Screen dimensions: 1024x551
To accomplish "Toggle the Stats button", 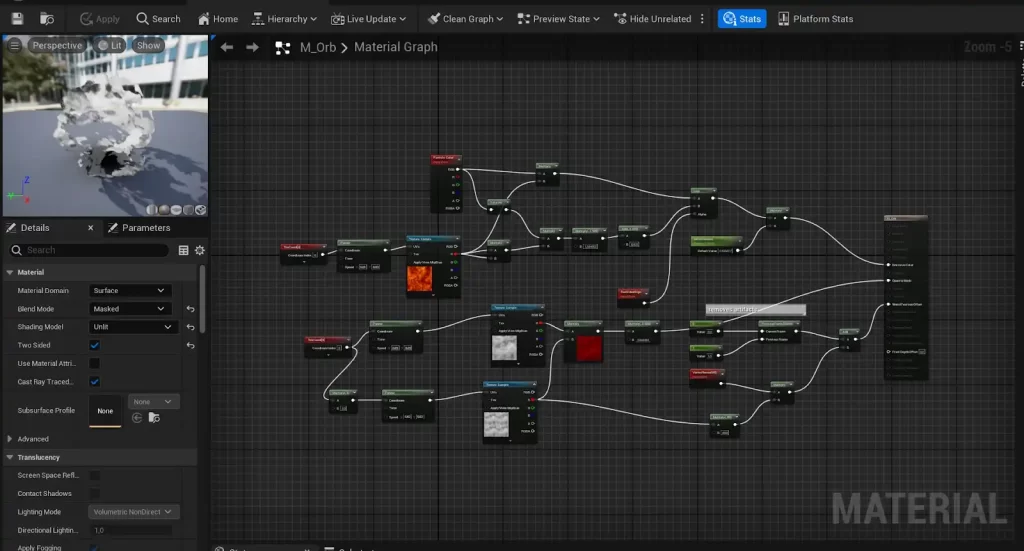I will pos(741,18).
